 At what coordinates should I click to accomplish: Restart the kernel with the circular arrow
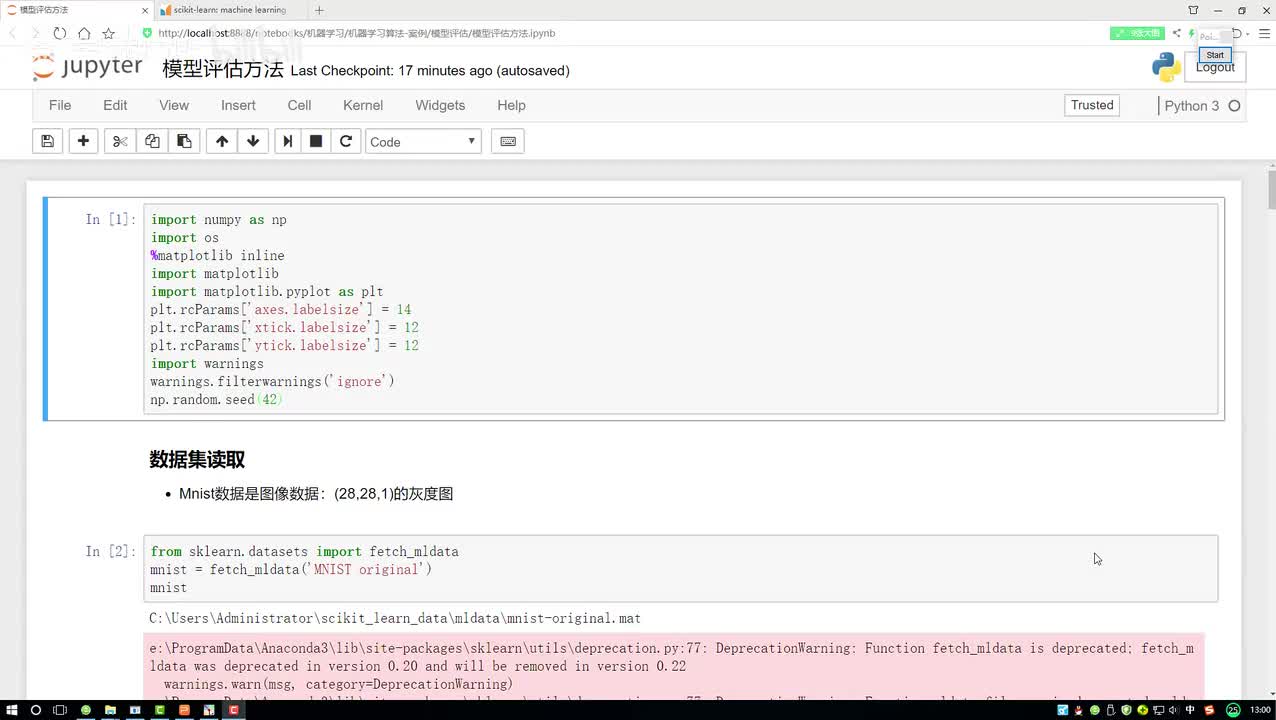coord(346,142)
